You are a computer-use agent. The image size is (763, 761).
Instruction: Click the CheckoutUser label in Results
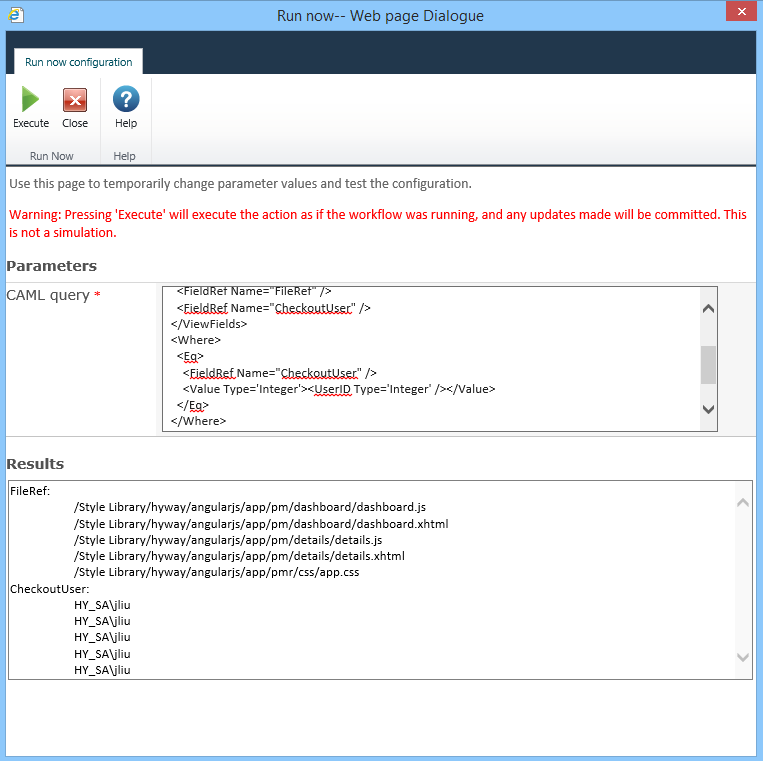point(49,589)
